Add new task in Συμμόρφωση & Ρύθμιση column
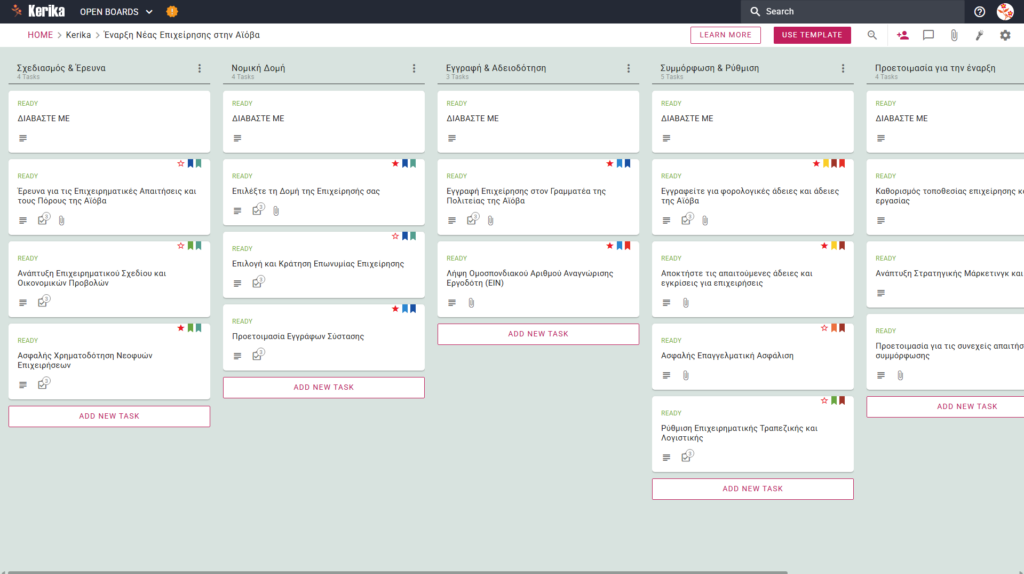The height and width of the screenshot is (574, 1024). coord(752,488)
